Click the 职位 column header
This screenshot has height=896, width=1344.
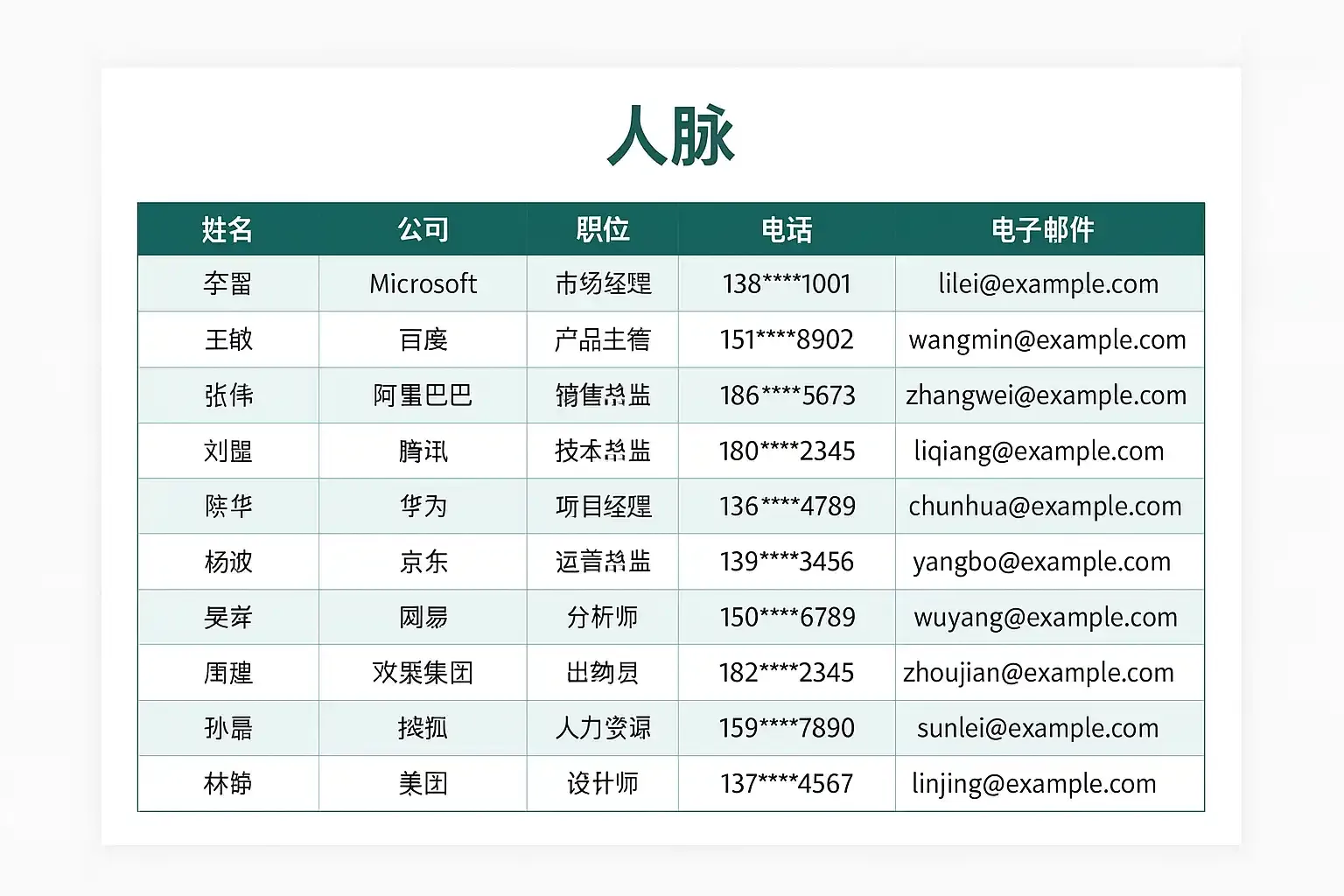(x=602, y=228)
